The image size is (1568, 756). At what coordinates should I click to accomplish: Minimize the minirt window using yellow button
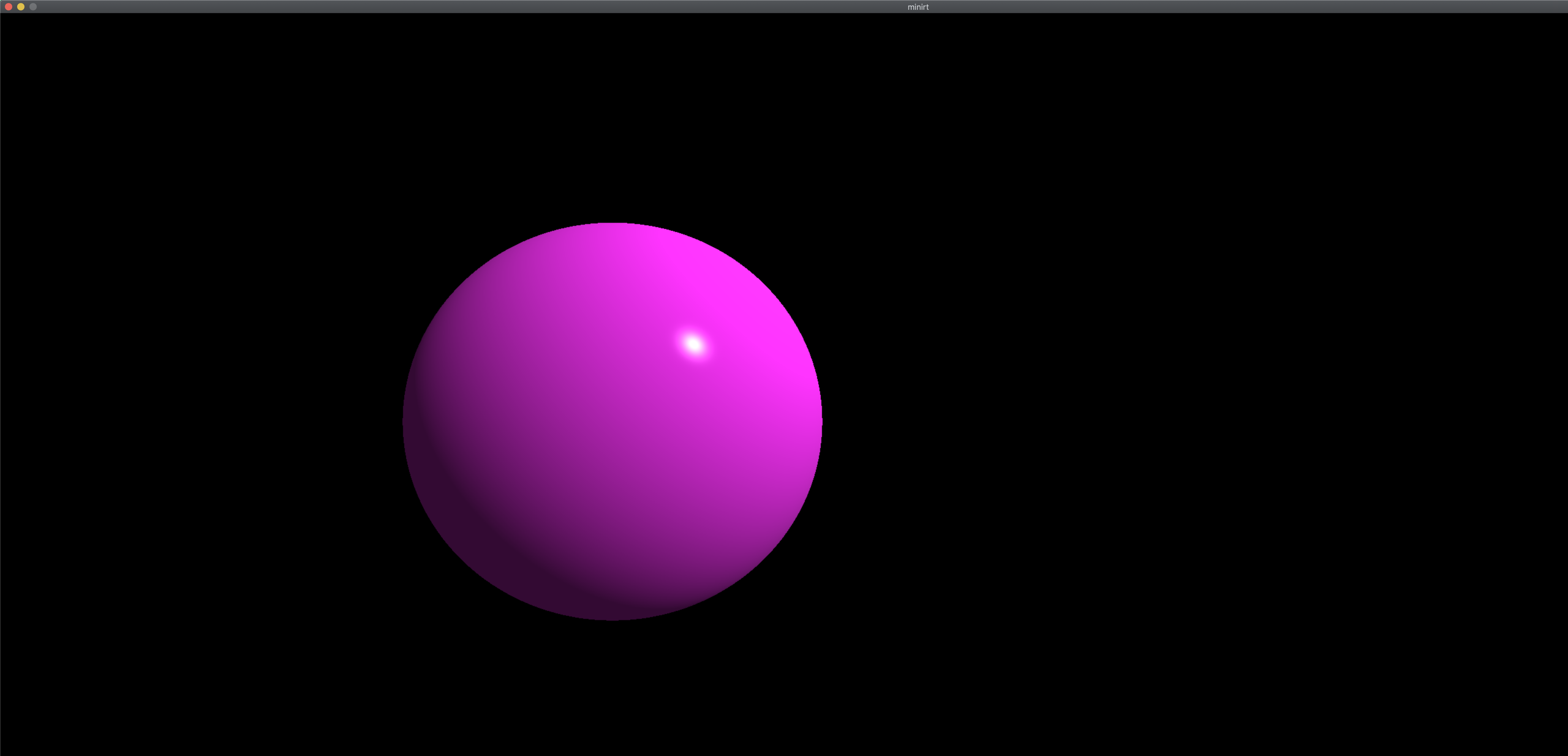pyautogui.click(x=21, y=7)
